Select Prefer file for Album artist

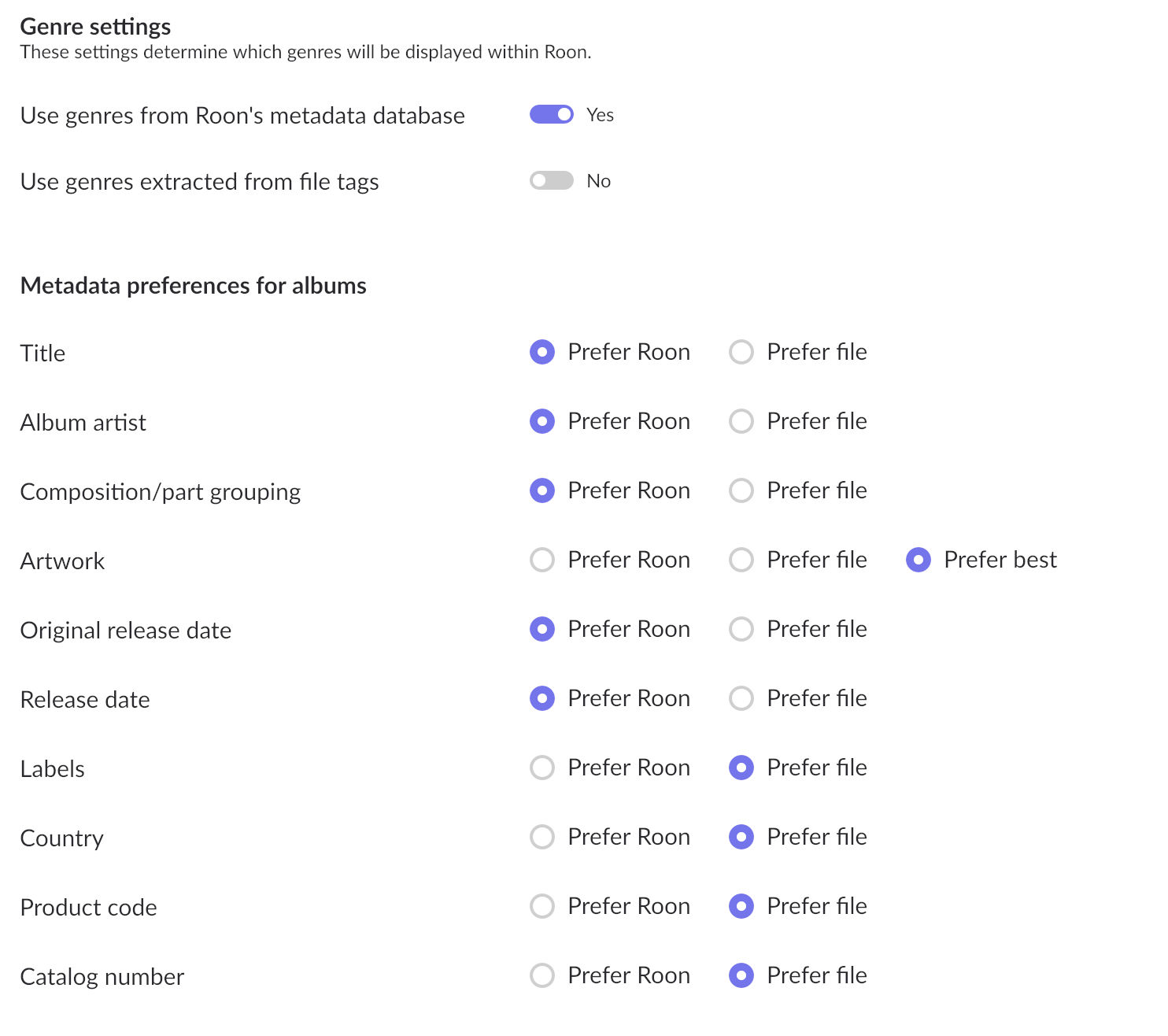[x=741, y=421]
